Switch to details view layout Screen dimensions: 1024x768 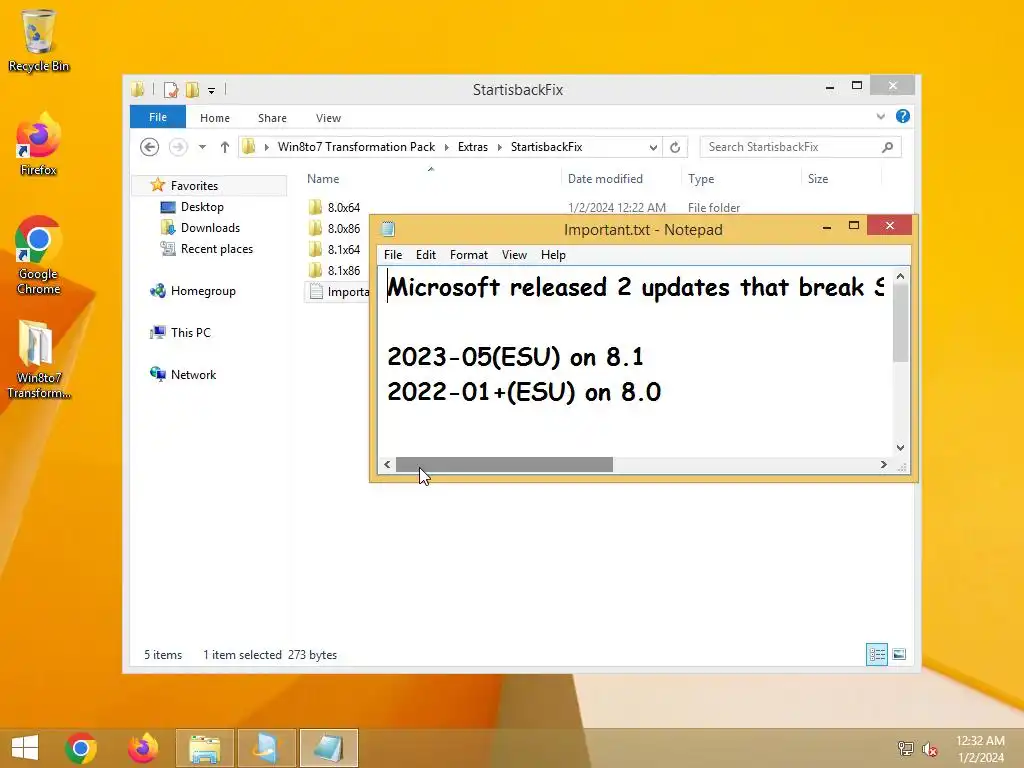point(876,654)
